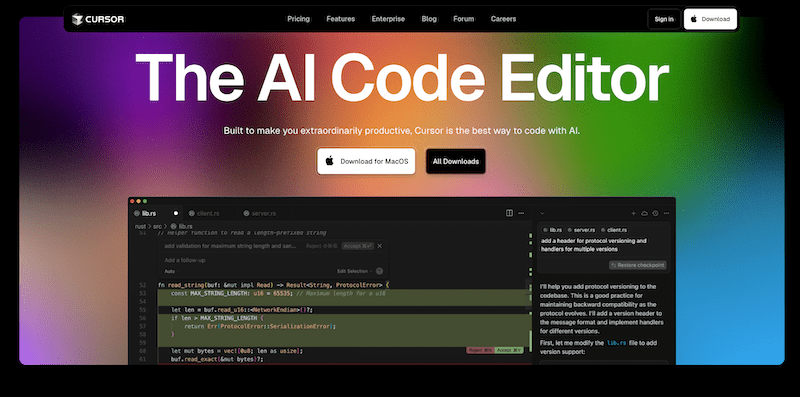This screenshot has height=397, width=800.
Task: Go to the Features page
Action: [340, 19]
